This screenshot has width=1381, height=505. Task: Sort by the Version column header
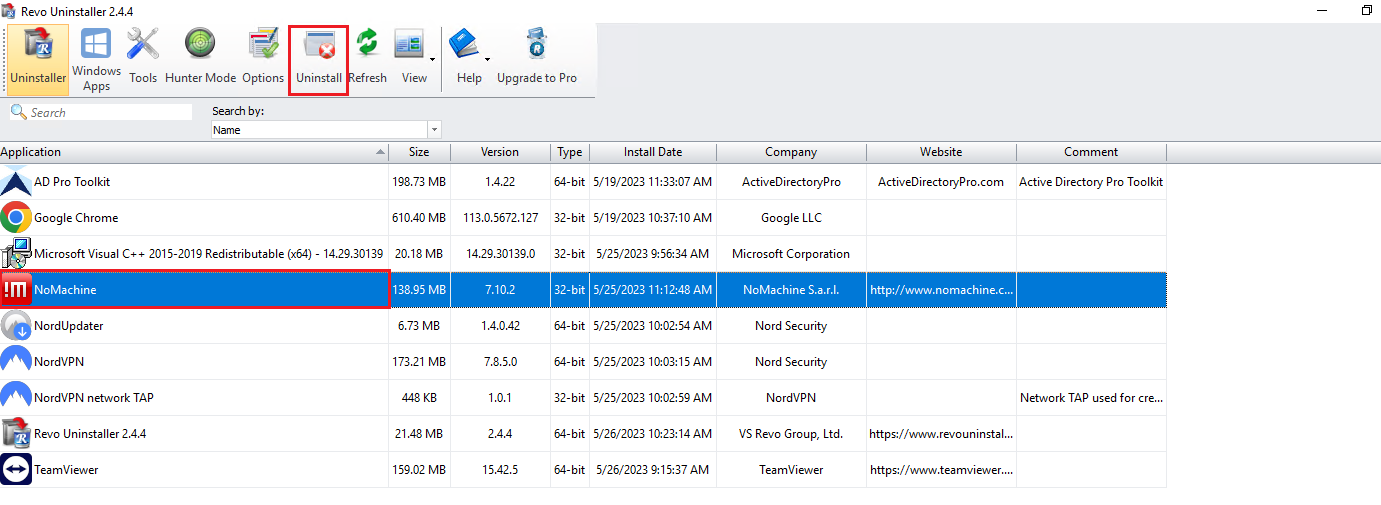click(x=500, y=152)
